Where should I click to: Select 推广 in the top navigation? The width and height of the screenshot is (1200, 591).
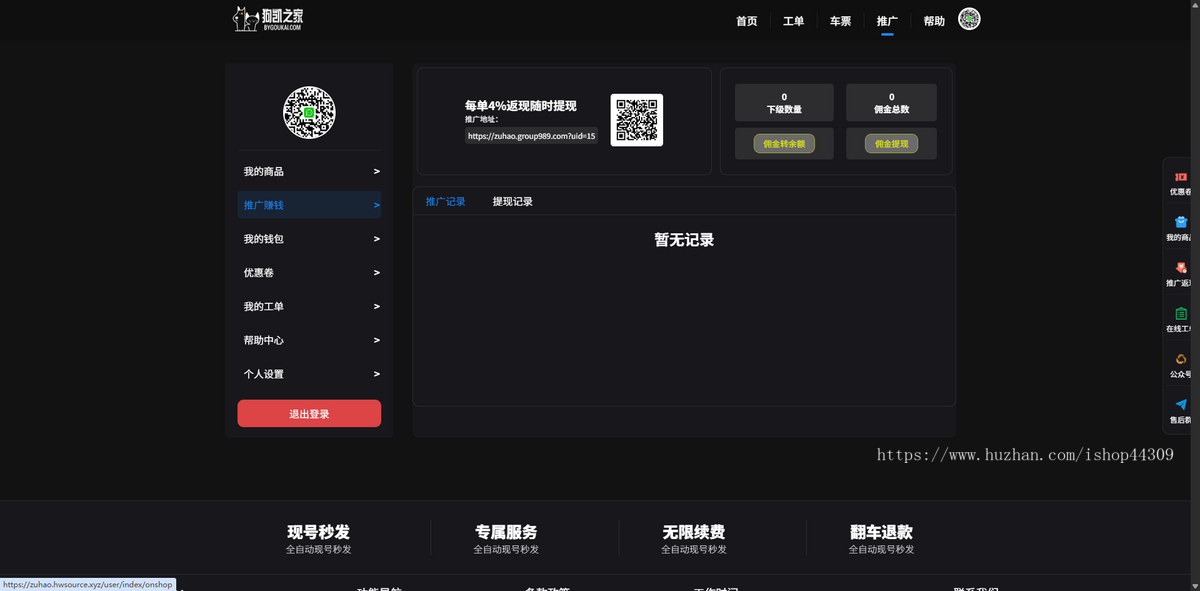coord(887,20)
